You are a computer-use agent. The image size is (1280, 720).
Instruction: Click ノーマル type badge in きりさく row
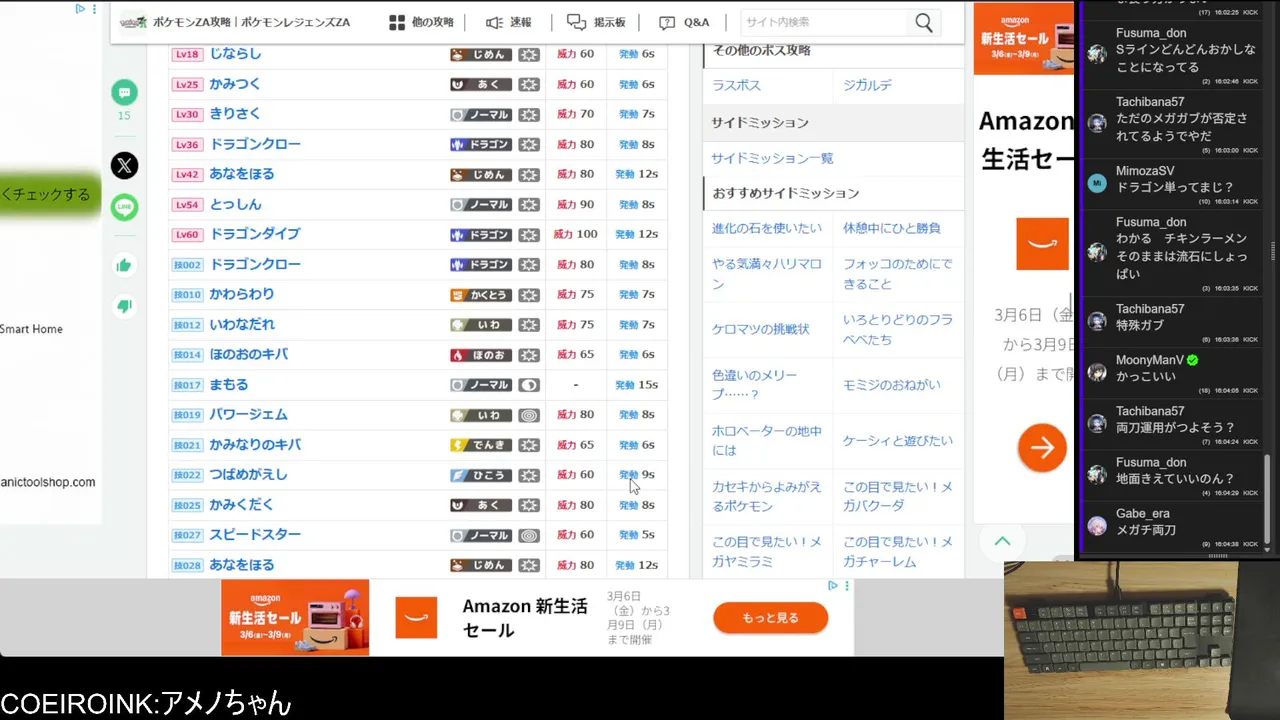481,114
